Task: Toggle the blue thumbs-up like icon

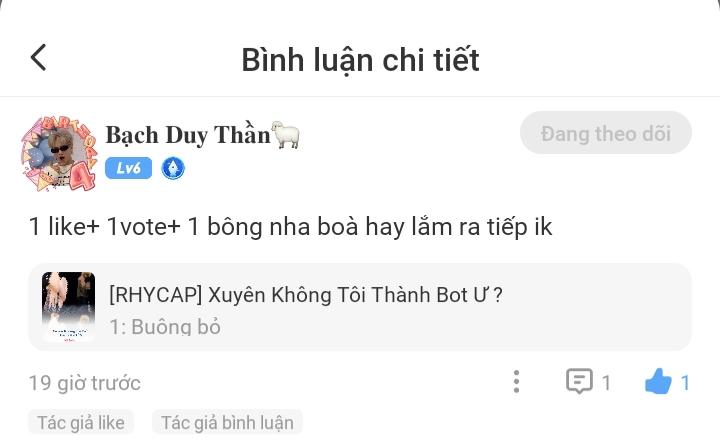Action: pyautogui.click(x=658, y=381)
